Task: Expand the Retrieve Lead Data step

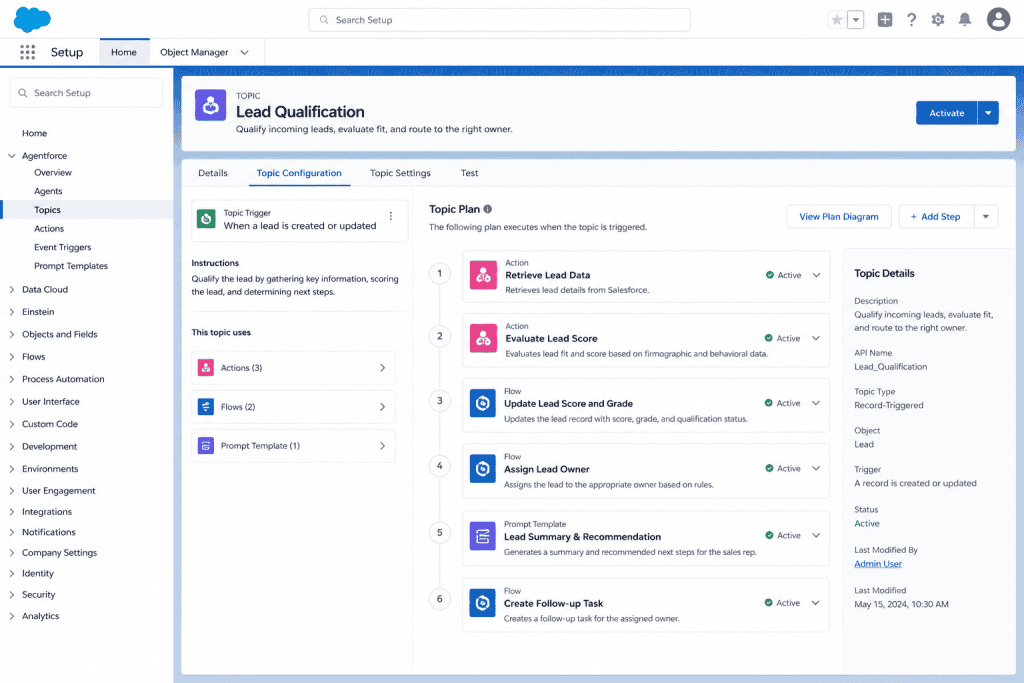Action: coord(816,275)
